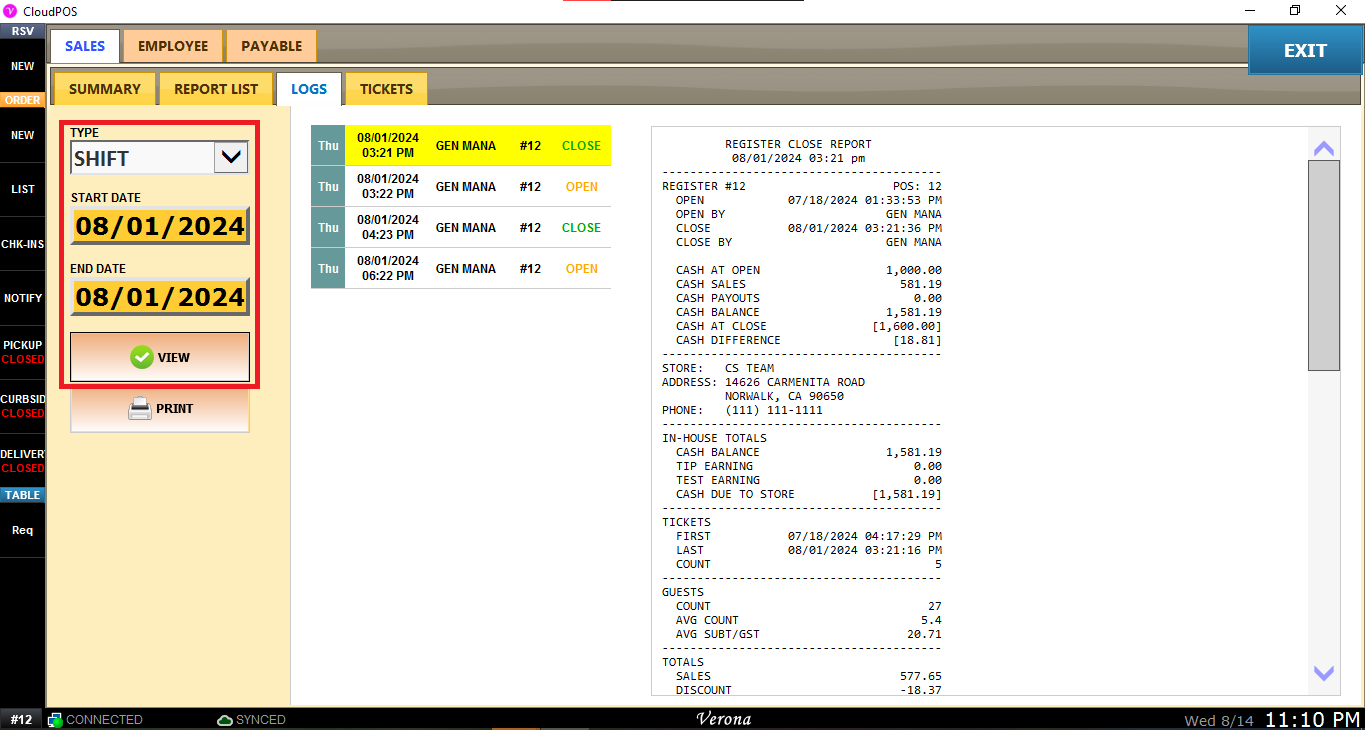Click the green checkmark VIEW button
Image resolution: width=1370 pixels, height=733 pixels.
(x=160, y=357)
